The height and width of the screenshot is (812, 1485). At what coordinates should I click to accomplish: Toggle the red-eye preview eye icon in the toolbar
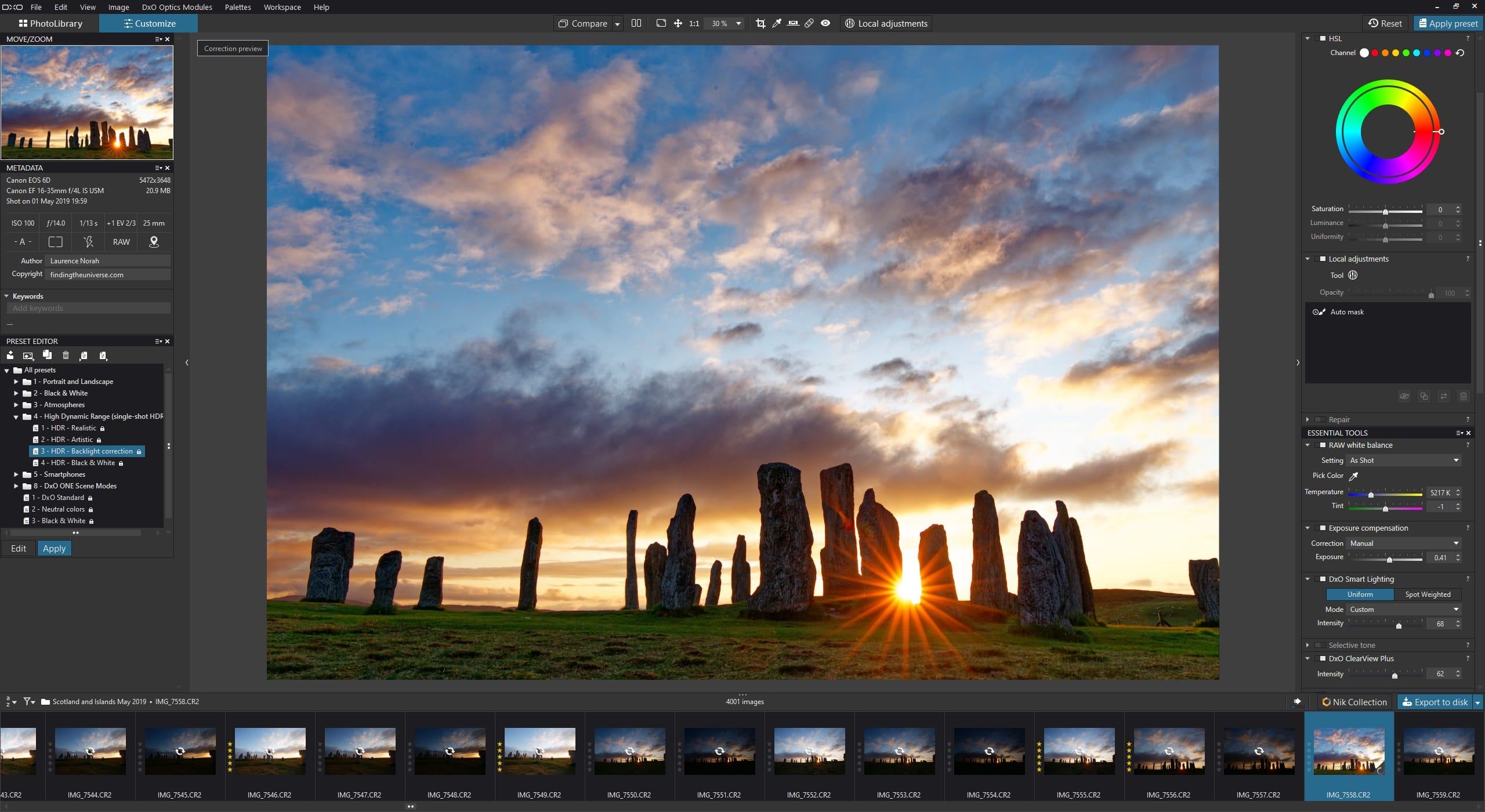coord(825,23)
